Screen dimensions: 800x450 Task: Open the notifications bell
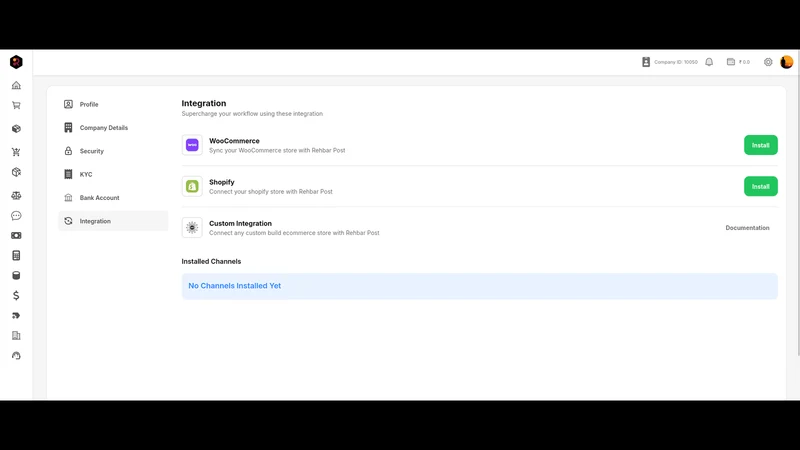coord(709,62)
